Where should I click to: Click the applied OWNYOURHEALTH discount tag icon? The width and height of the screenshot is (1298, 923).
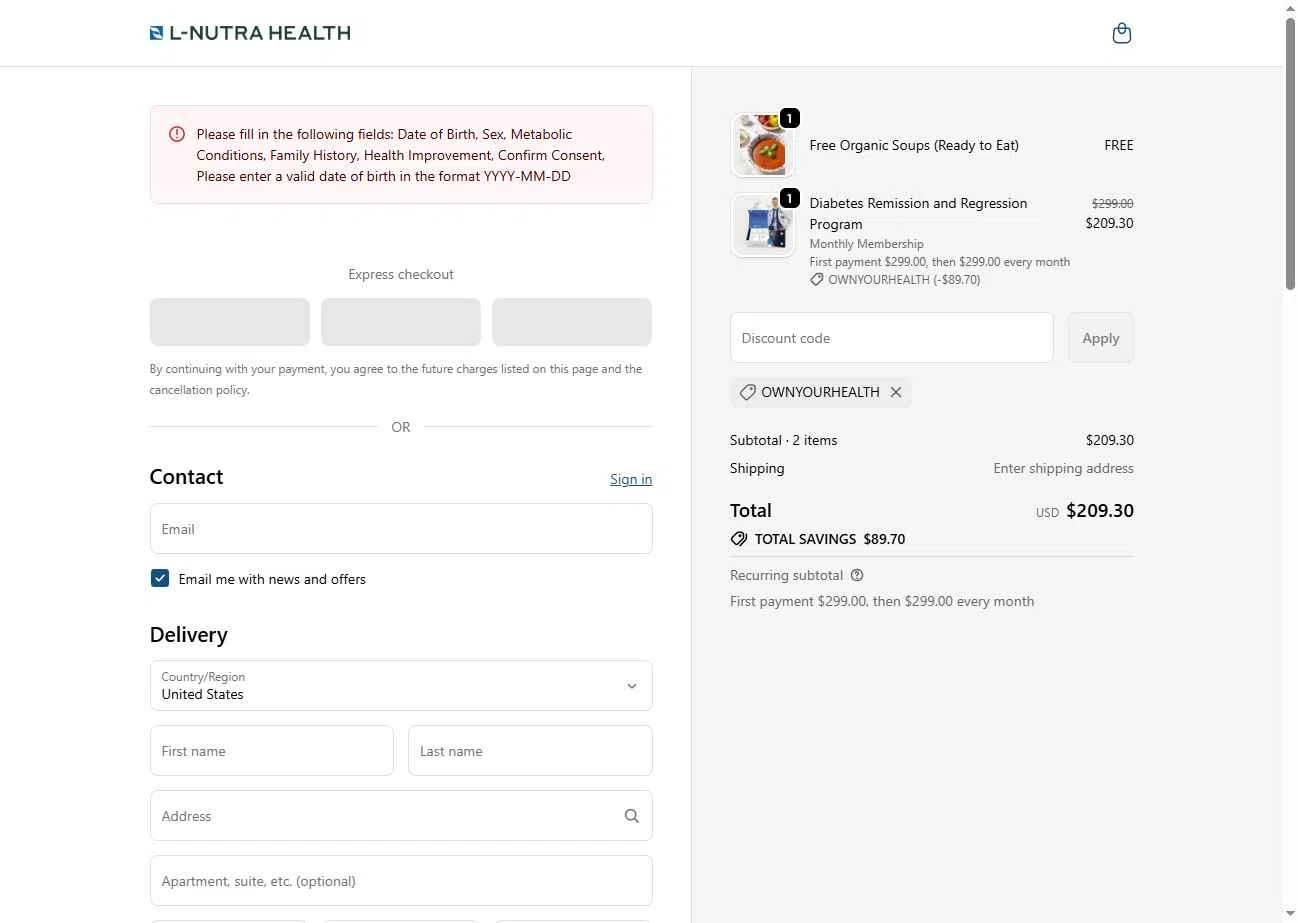(x=747, y=392)
